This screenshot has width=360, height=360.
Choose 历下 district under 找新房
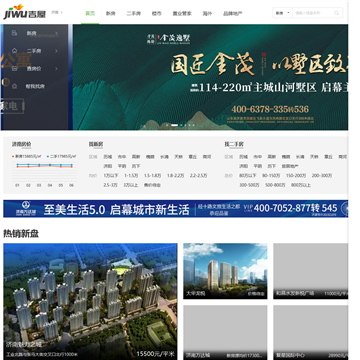(x=136, y=166)
